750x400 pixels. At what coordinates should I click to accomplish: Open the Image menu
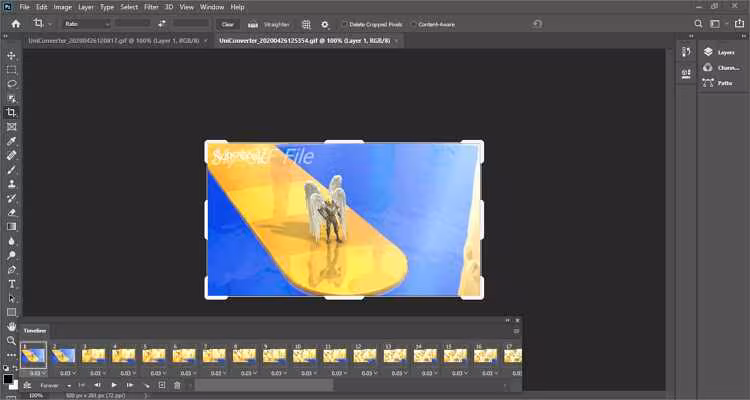(63, 7)
